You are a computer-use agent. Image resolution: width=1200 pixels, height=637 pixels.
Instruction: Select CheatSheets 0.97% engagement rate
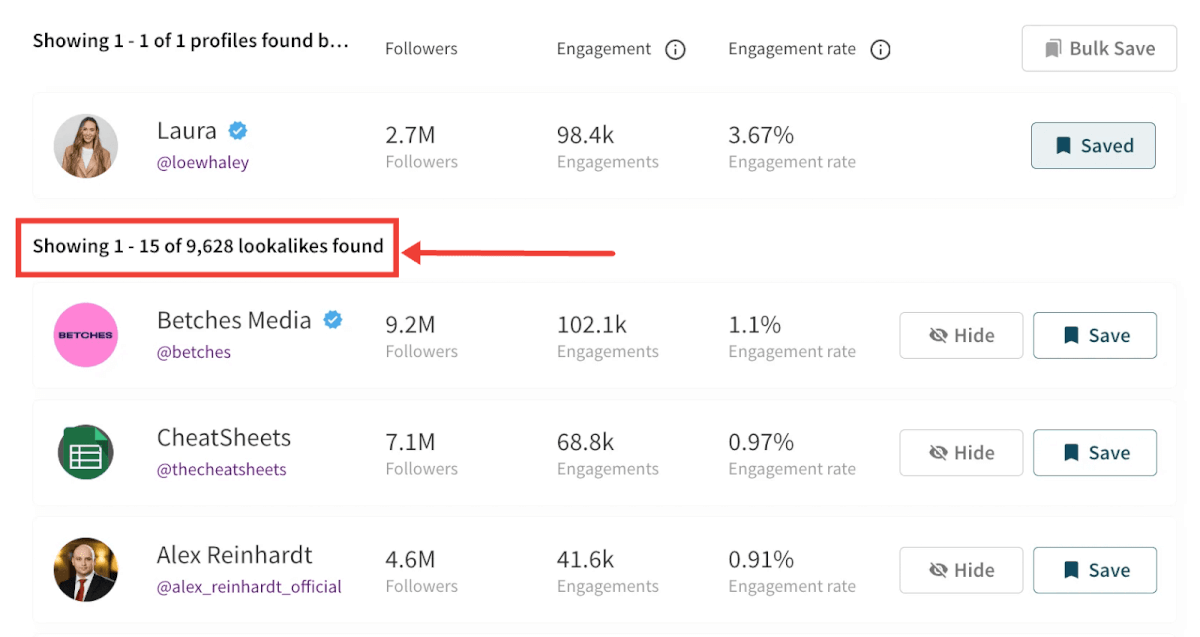(761, 442)
